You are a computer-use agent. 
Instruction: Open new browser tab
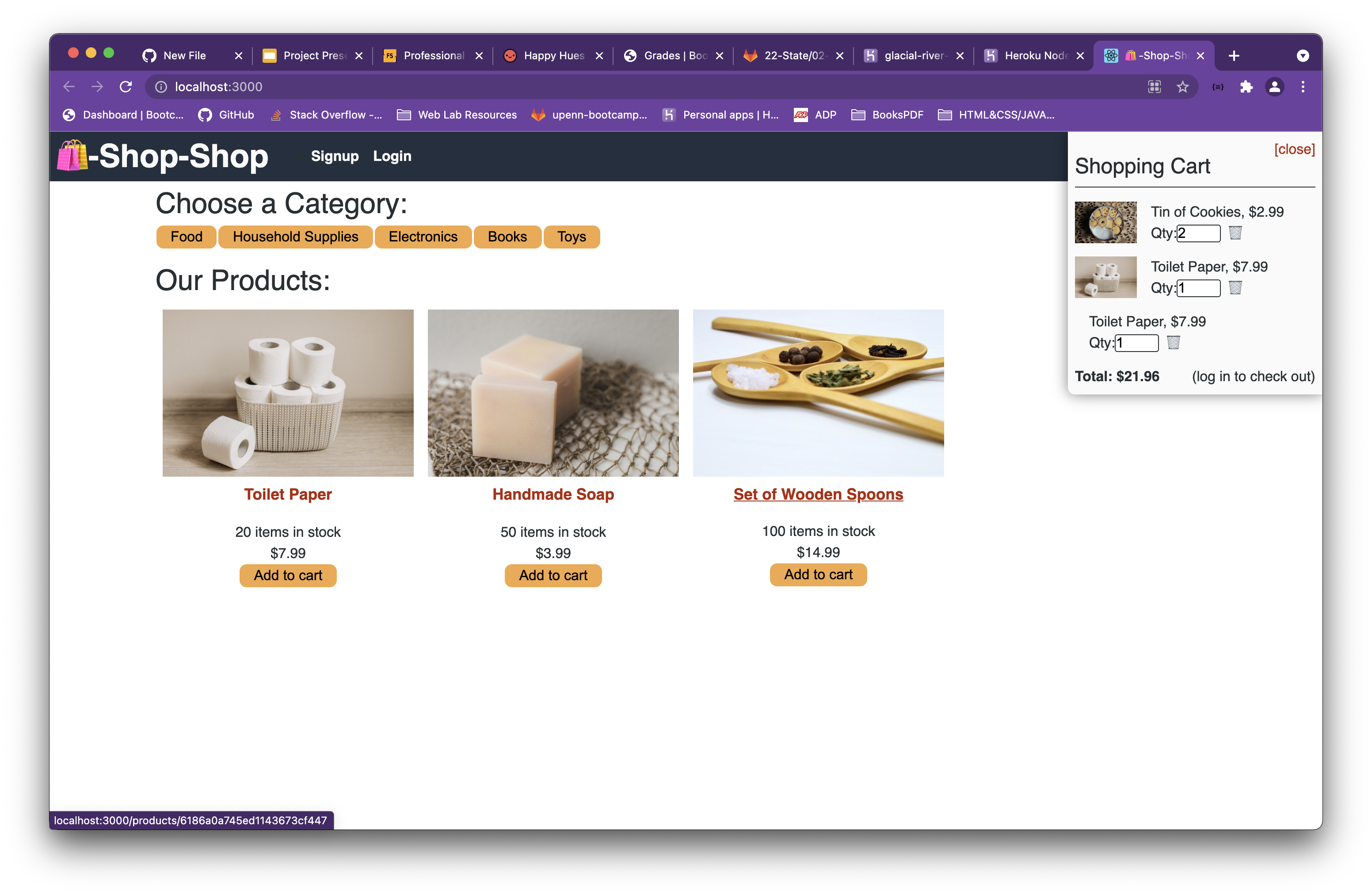(x=1234, y=56)
